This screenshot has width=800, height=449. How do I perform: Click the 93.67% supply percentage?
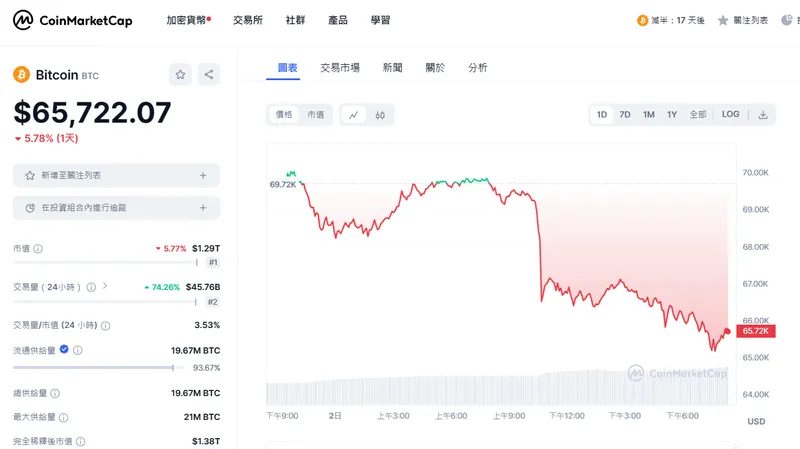(x=206, y=368)
